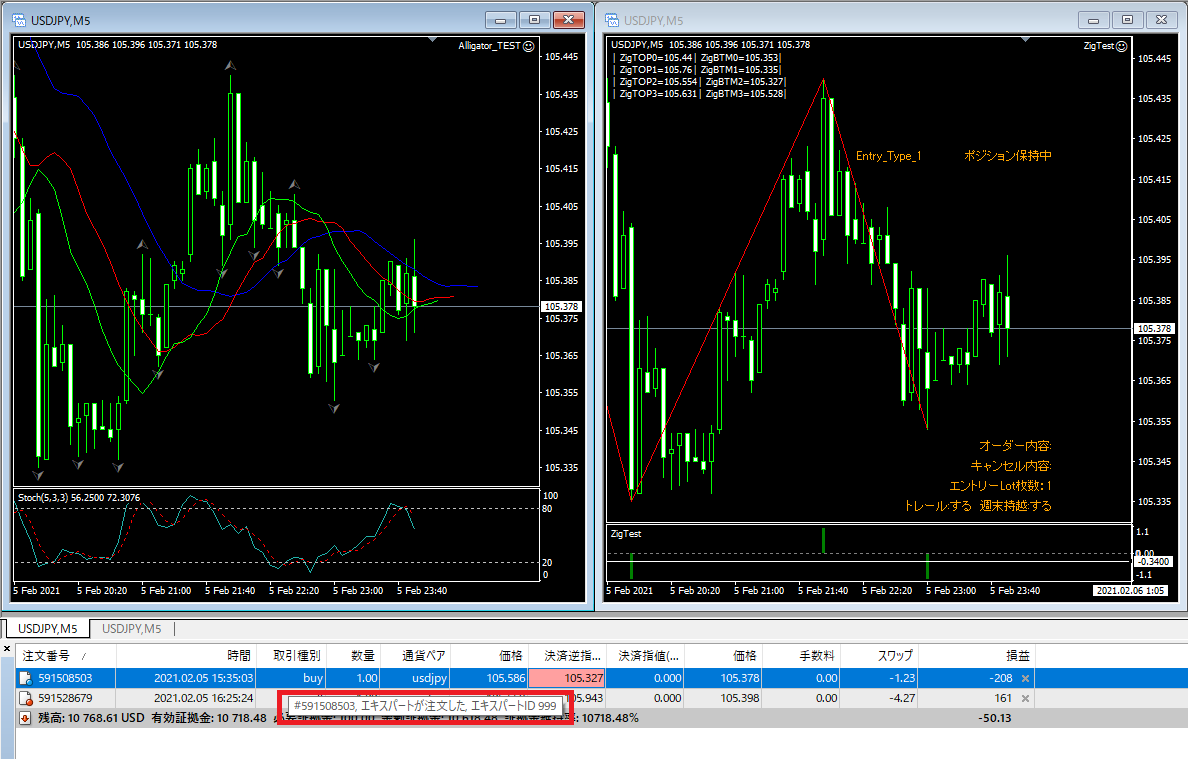The width and height of the screenshot is (1188, 759).
Task: Click the ZigTest expert advisor smiley icon
Action: [1121, 45]
